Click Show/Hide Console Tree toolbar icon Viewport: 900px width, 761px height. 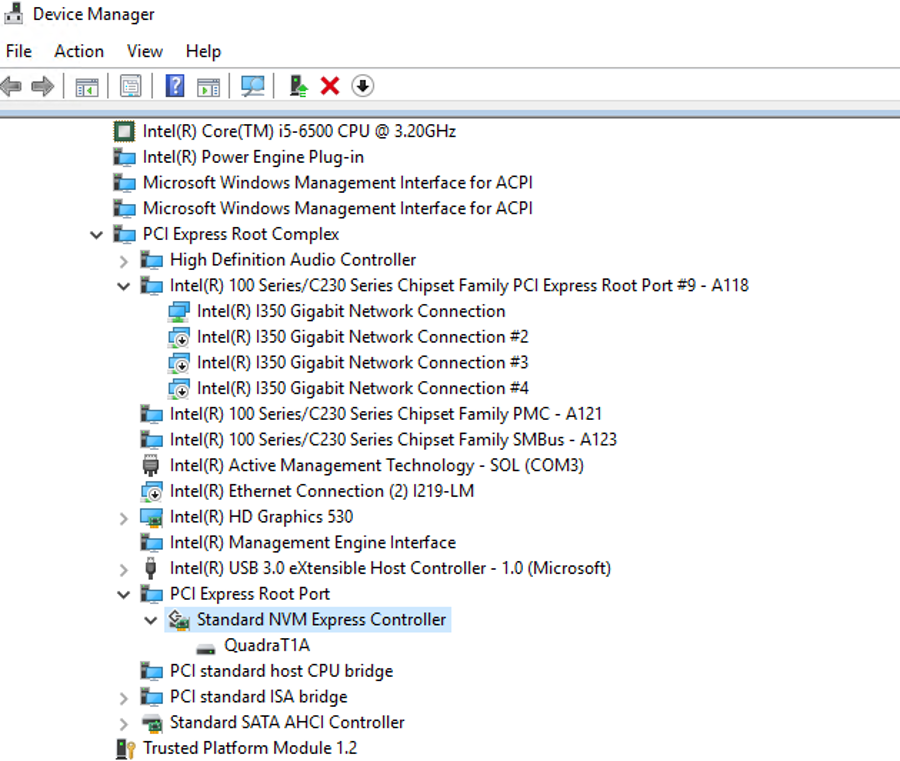87,87
